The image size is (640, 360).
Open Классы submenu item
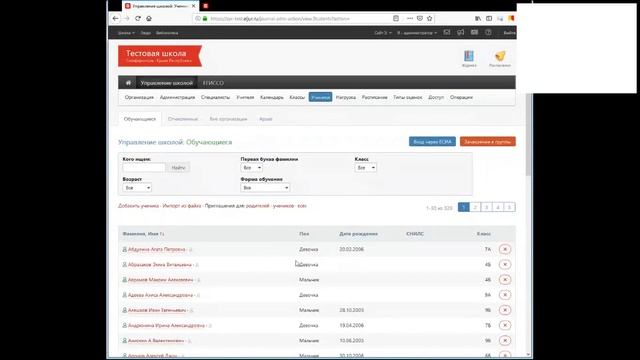(297, 97)
